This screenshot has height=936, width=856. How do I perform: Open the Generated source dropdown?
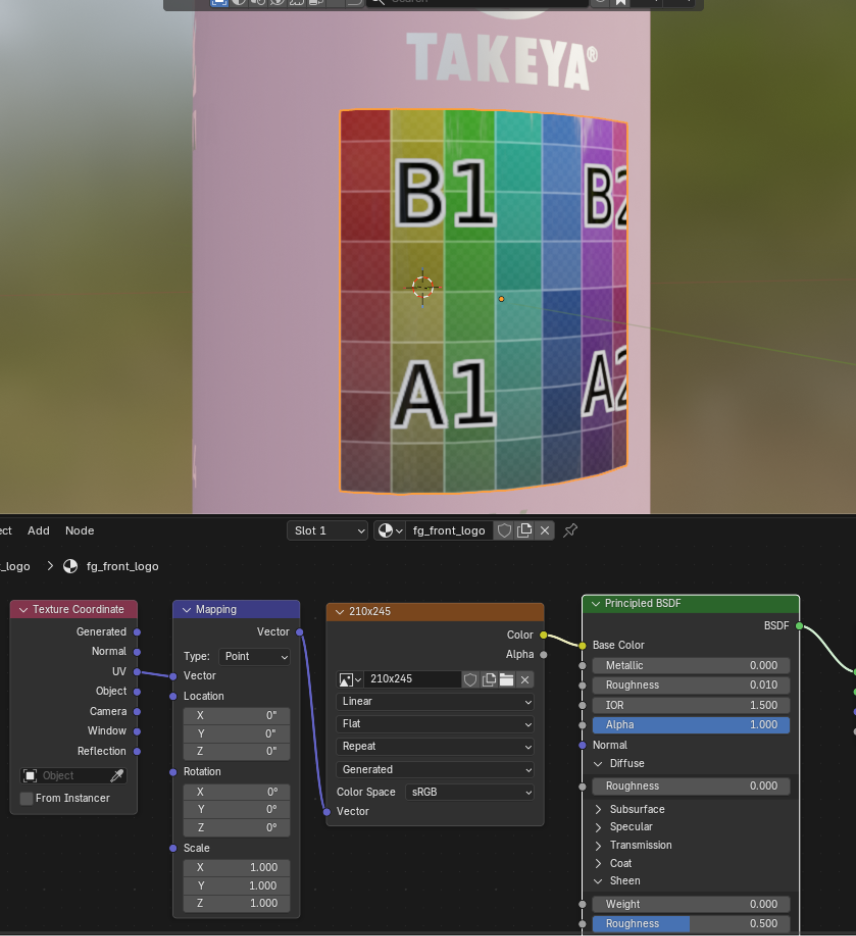click(435, 769)
